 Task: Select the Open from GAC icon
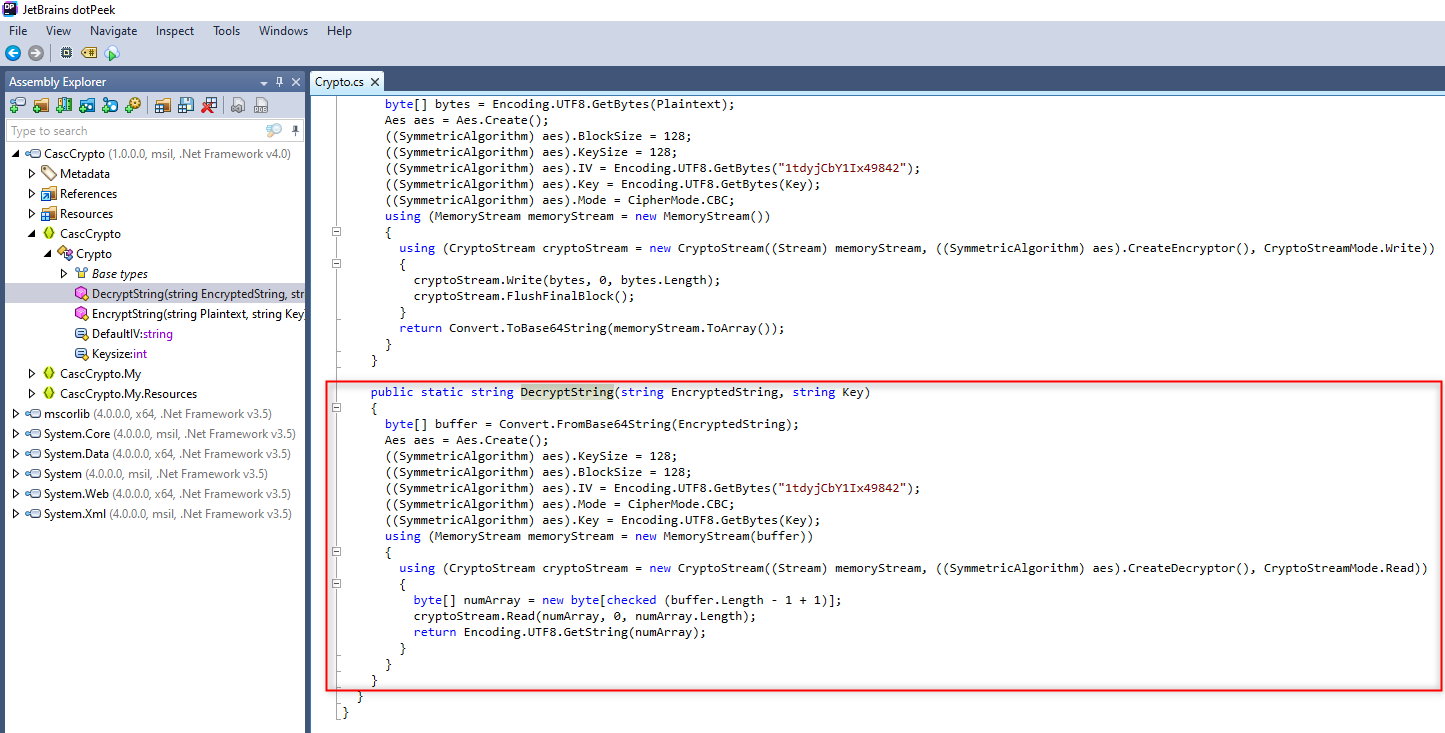pos(63,104)
